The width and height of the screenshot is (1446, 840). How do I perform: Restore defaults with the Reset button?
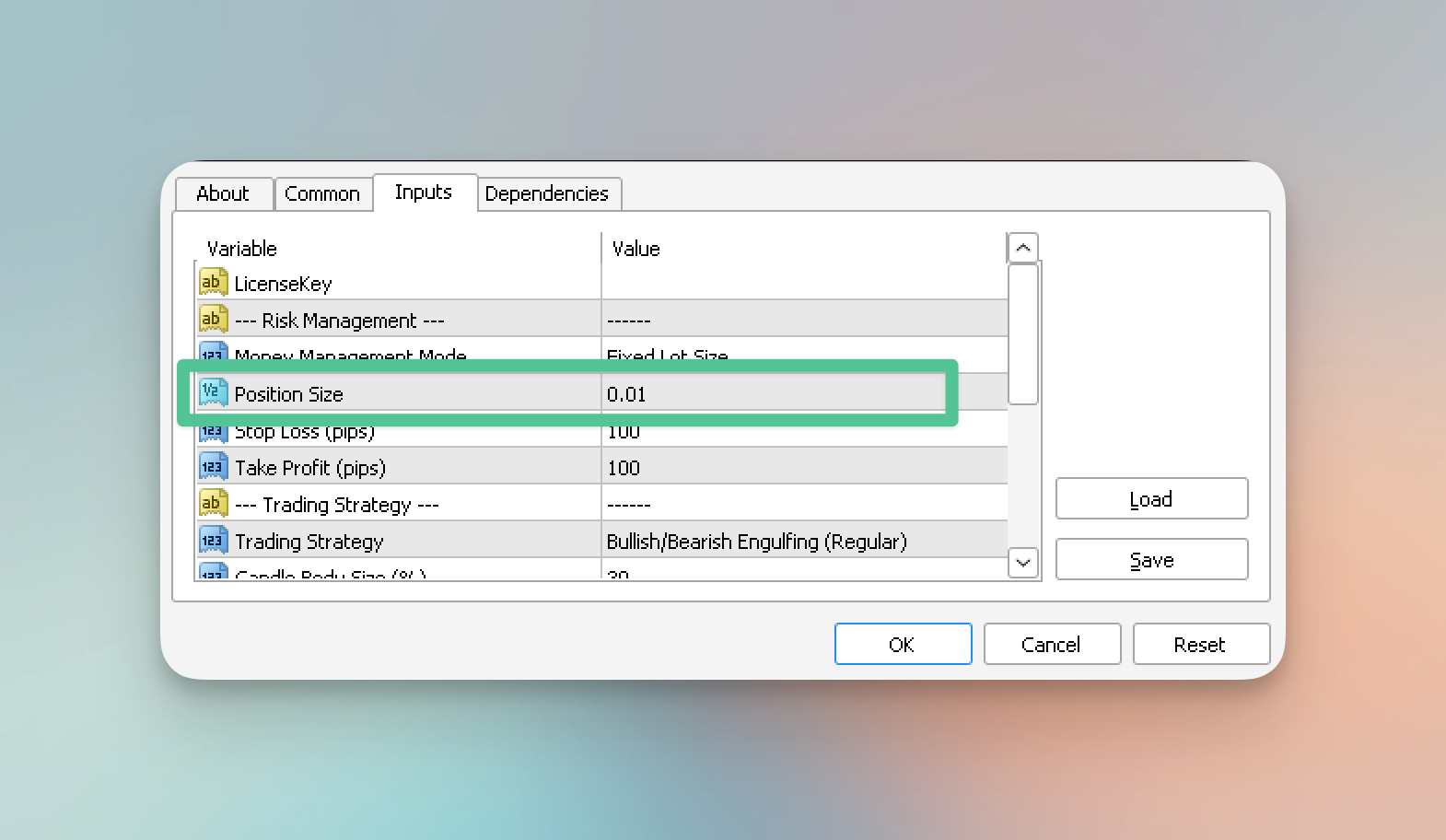[x=1199, y=644]
